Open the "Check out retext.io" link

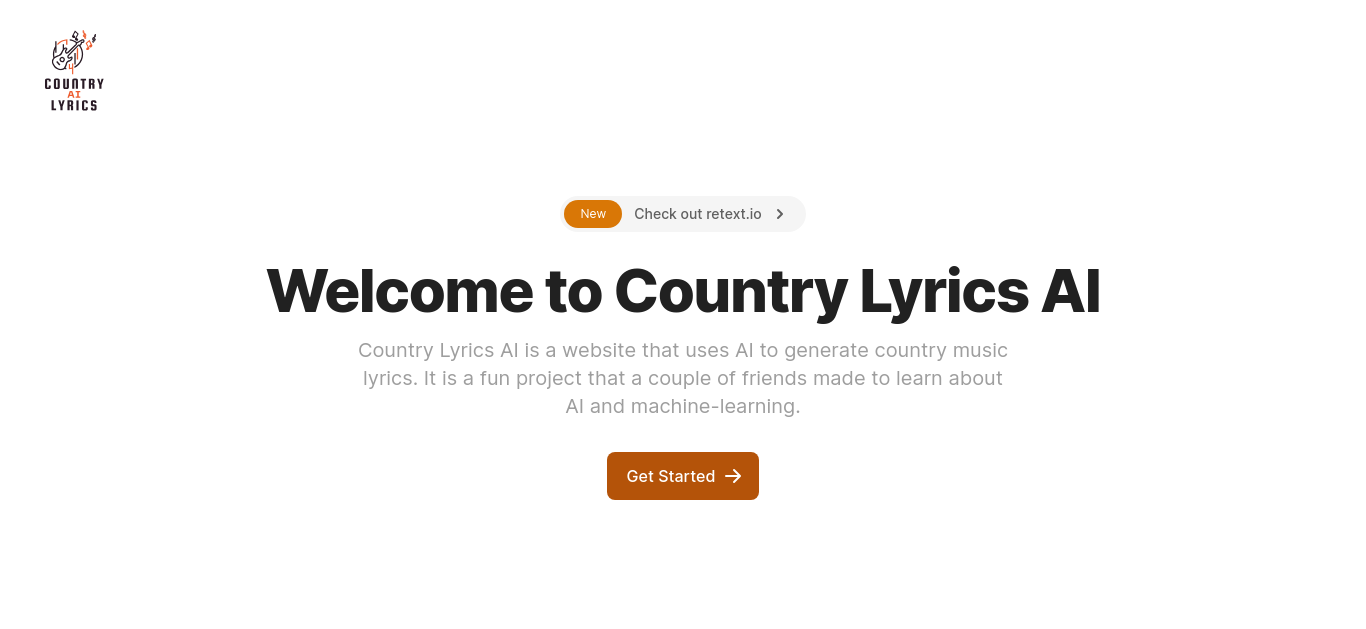(x=698, y=214)
